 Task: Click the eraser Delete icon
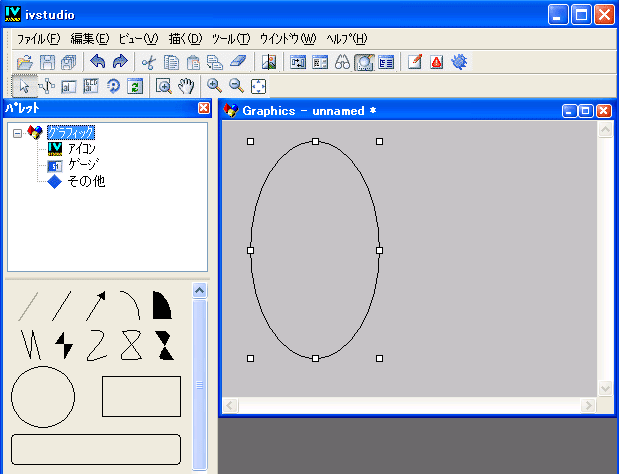pos(236,62)
